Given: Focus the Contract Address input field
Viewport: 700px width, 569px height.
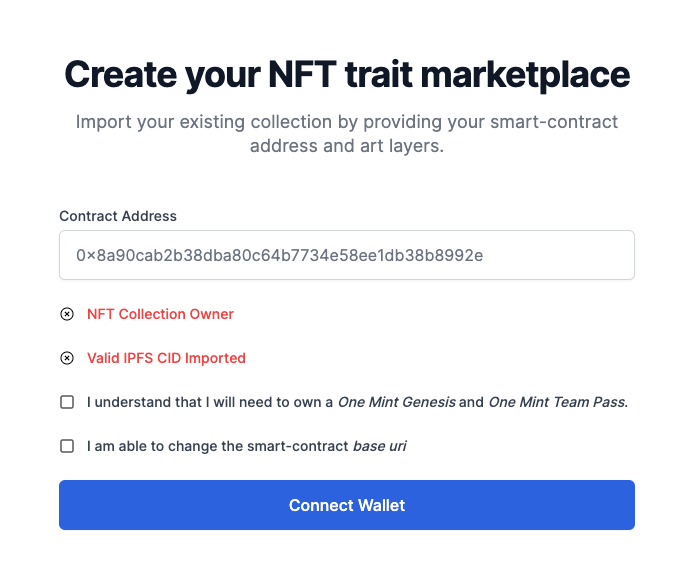Looking at the screenshot, I should click(x=347, y=255).
